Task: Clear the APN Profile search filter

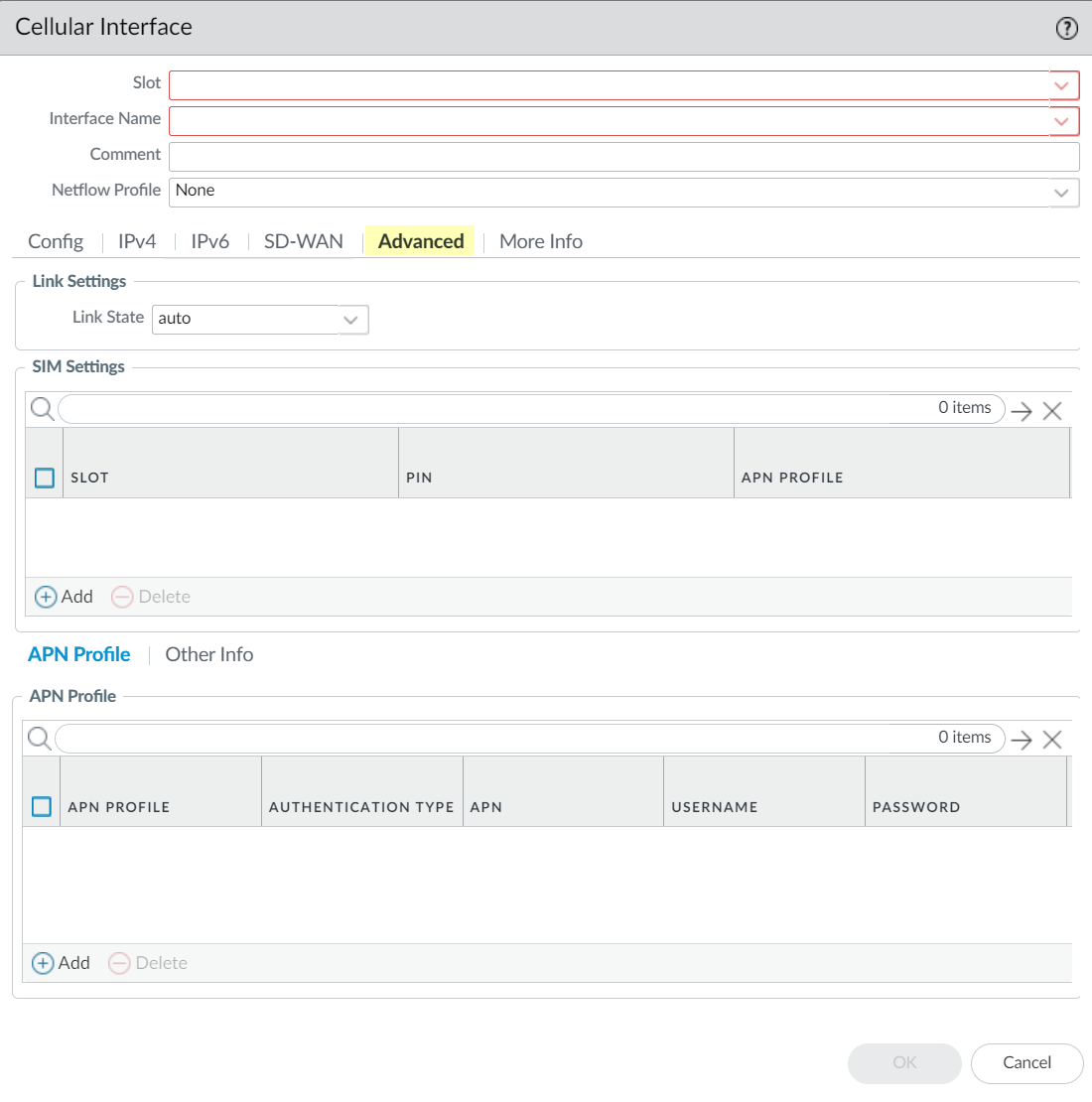Action: pos(1052,740)
